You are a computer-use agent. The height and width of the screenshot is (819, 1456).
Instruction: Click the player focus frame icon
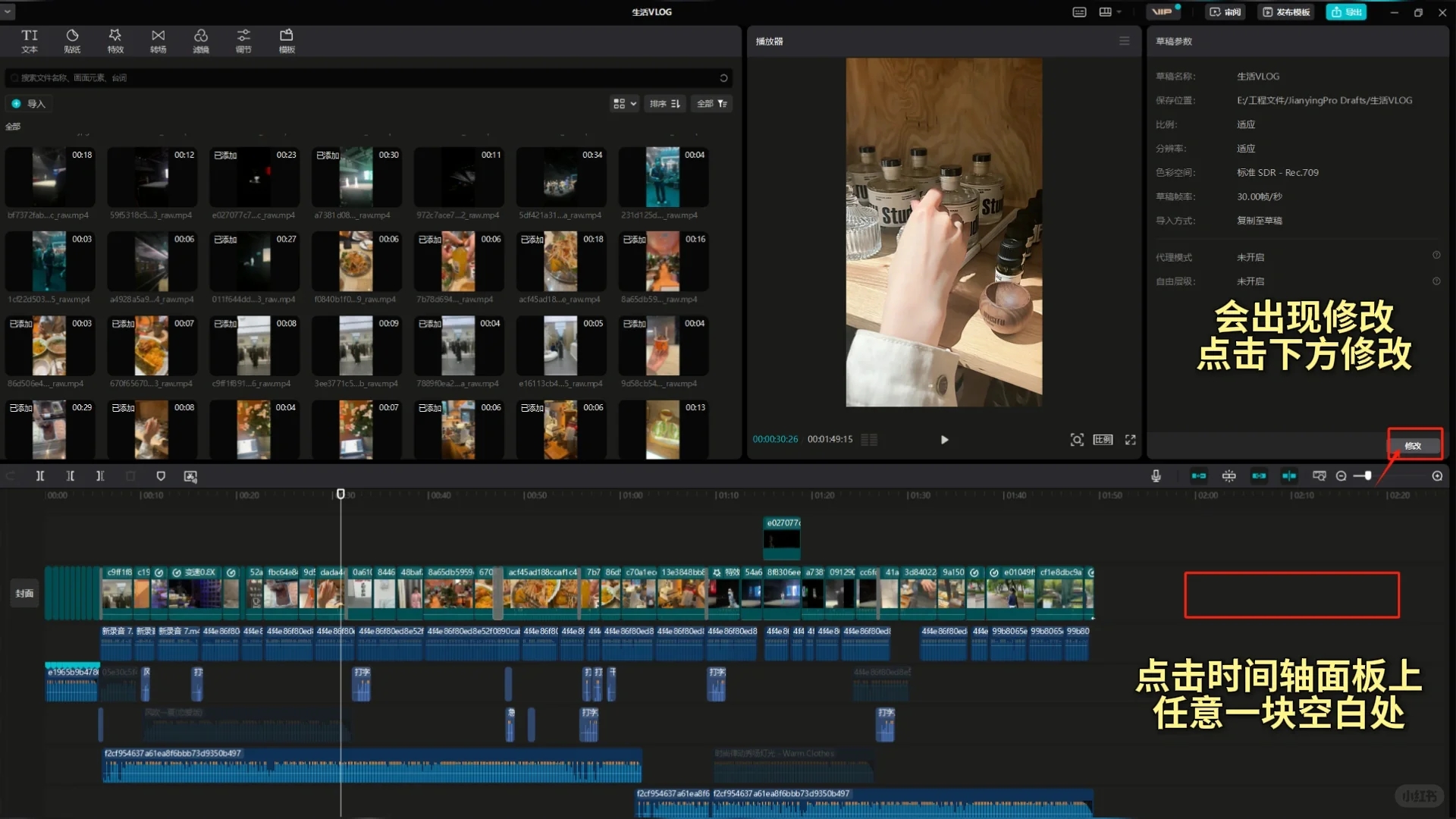(1076, 440)
